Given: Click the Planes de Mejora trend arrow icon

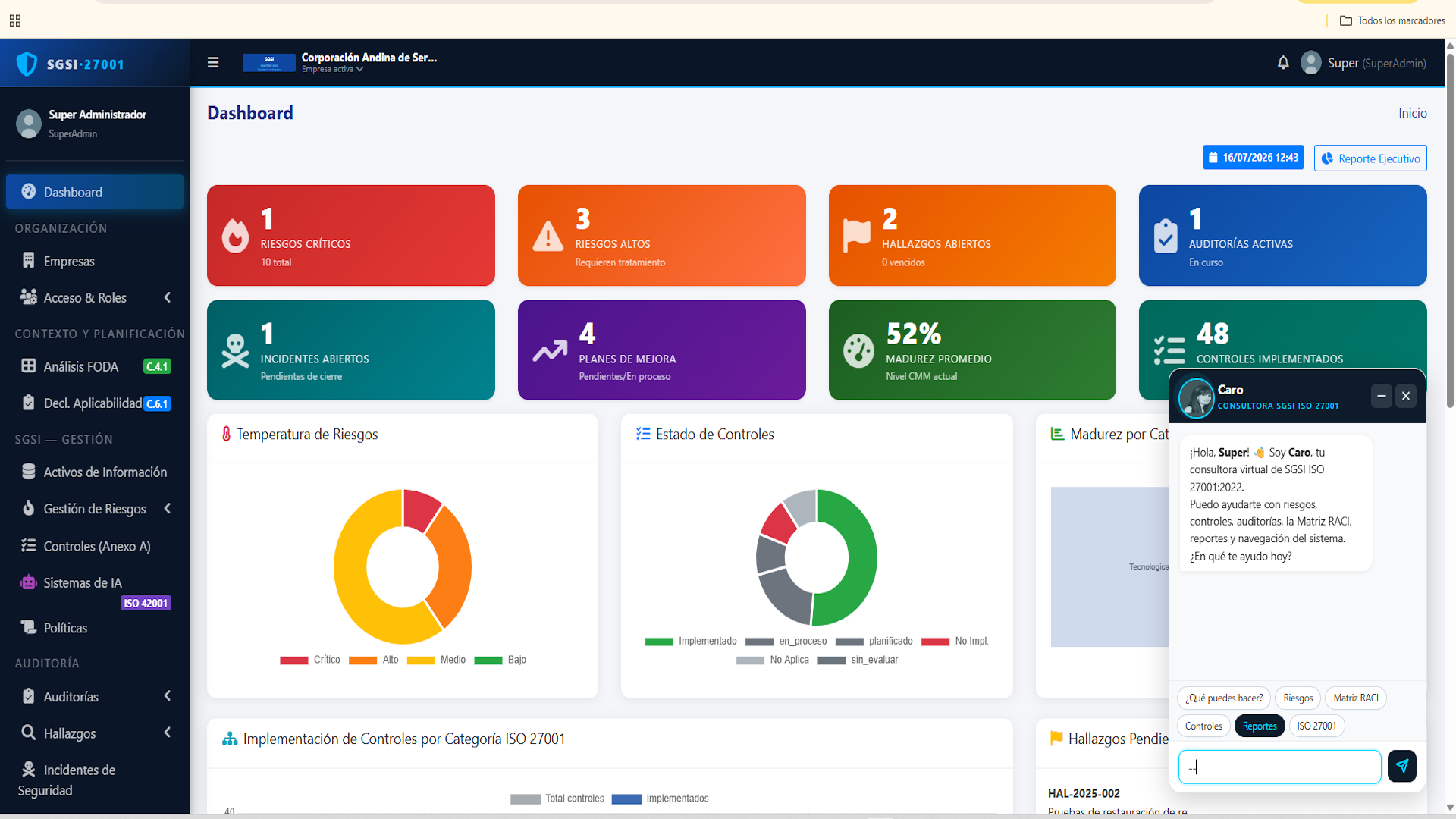Looking at the screenshot, I should [x=549, y=351].
